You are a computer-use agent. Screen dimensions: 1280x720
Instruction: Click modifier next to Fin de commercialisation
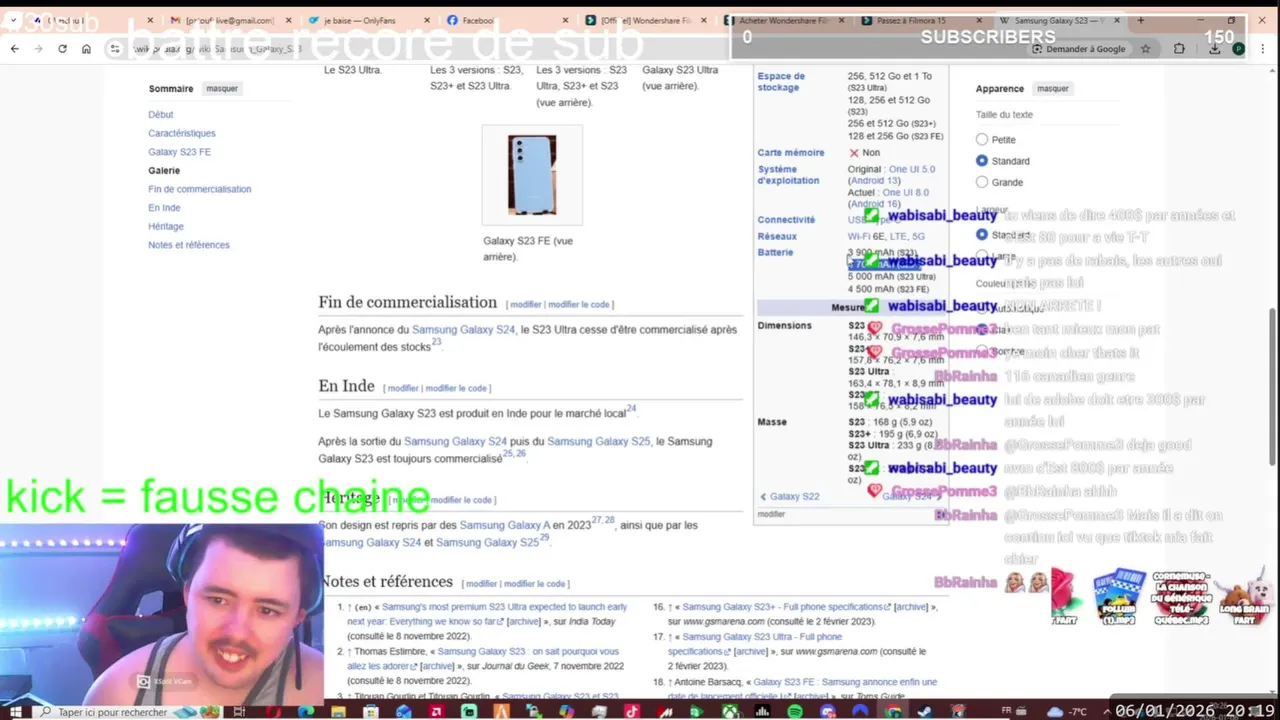[x=526, y=305]
